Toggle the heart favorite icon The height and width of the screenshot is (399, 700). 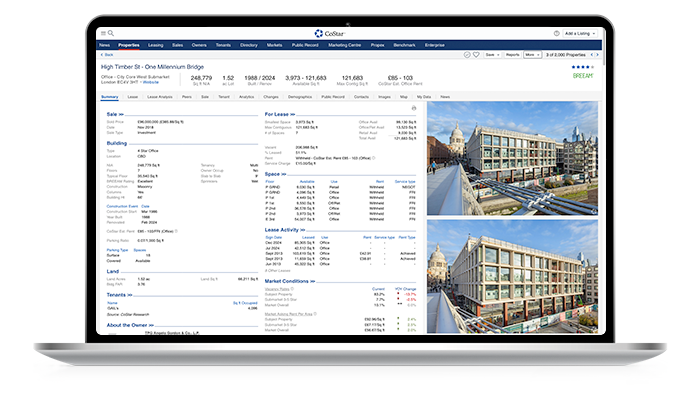(x=476, y=55)
